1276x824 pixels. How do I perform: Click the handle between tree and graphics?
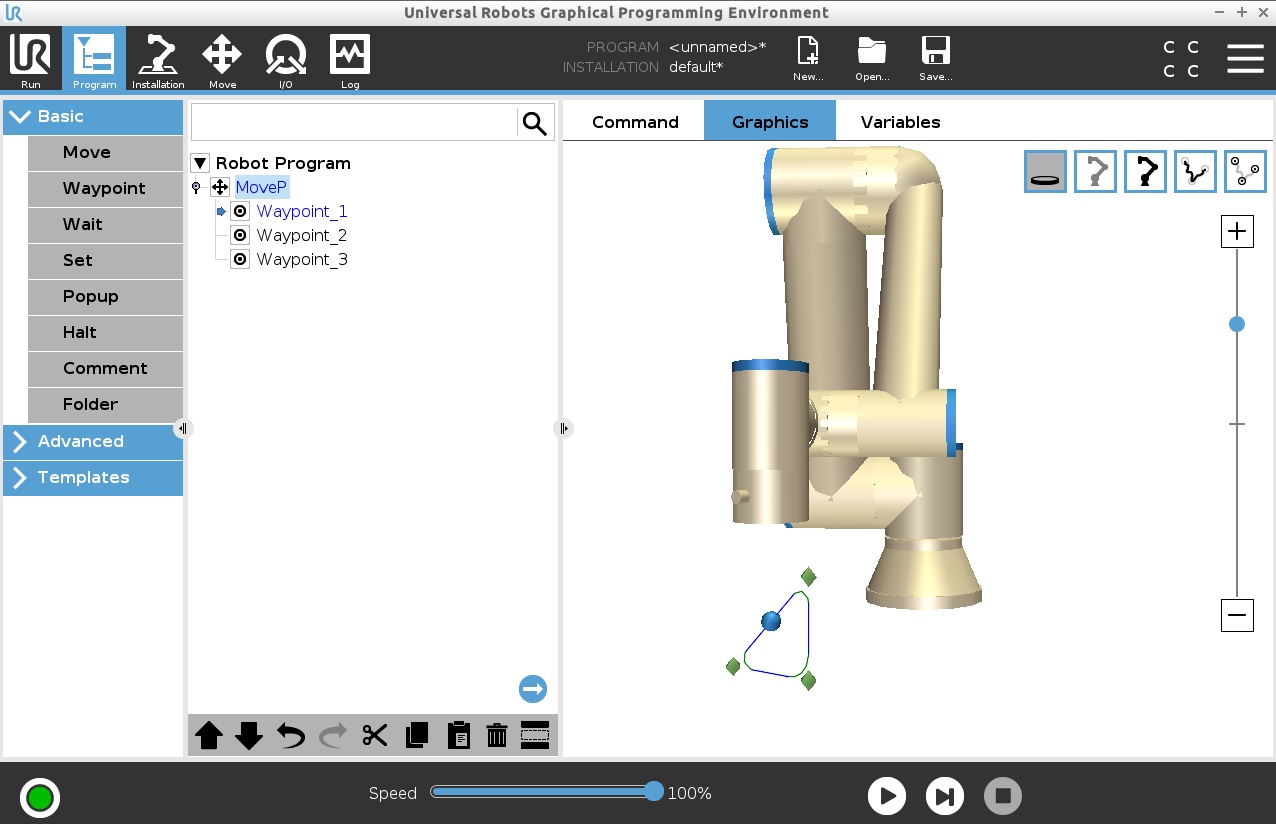564,428
